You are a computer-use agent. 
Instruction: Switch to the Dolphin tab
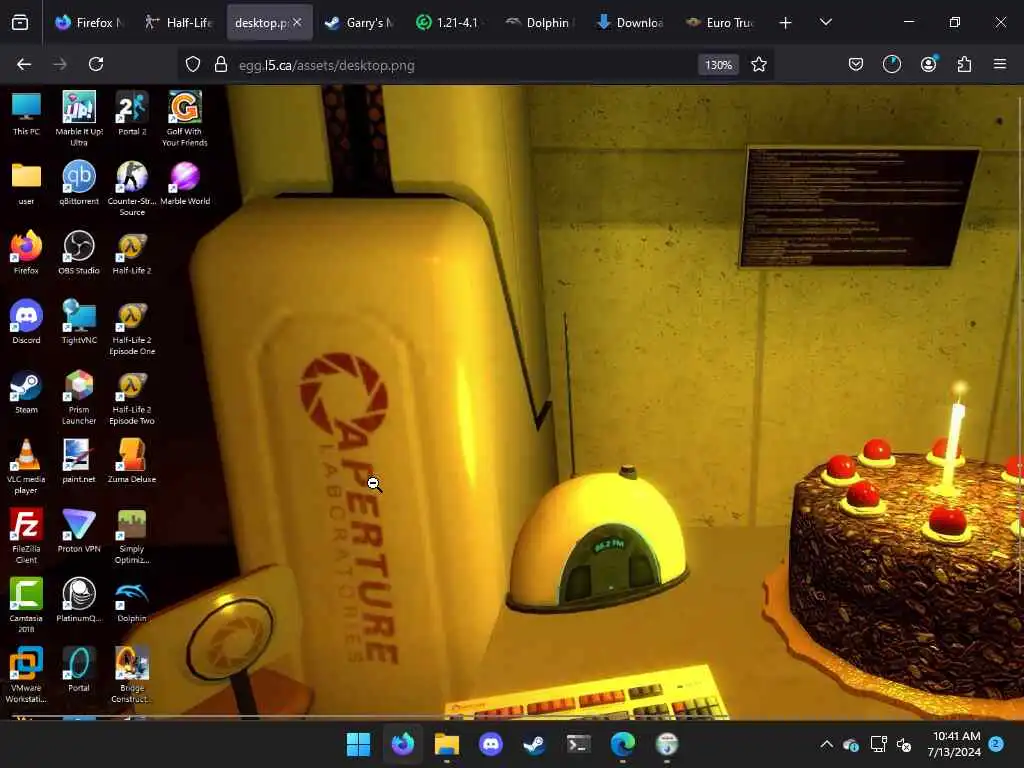pyautogui.click(x=539, y=23)
